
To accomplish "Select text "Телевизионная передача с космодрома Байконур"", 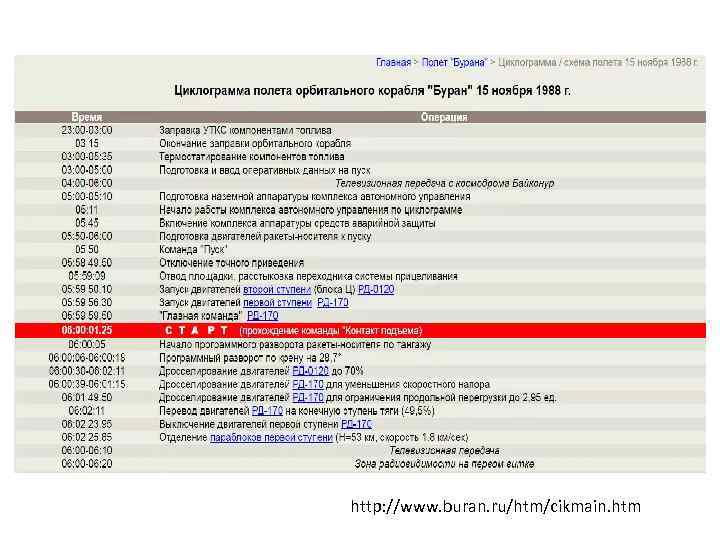I will pos(444,184).
